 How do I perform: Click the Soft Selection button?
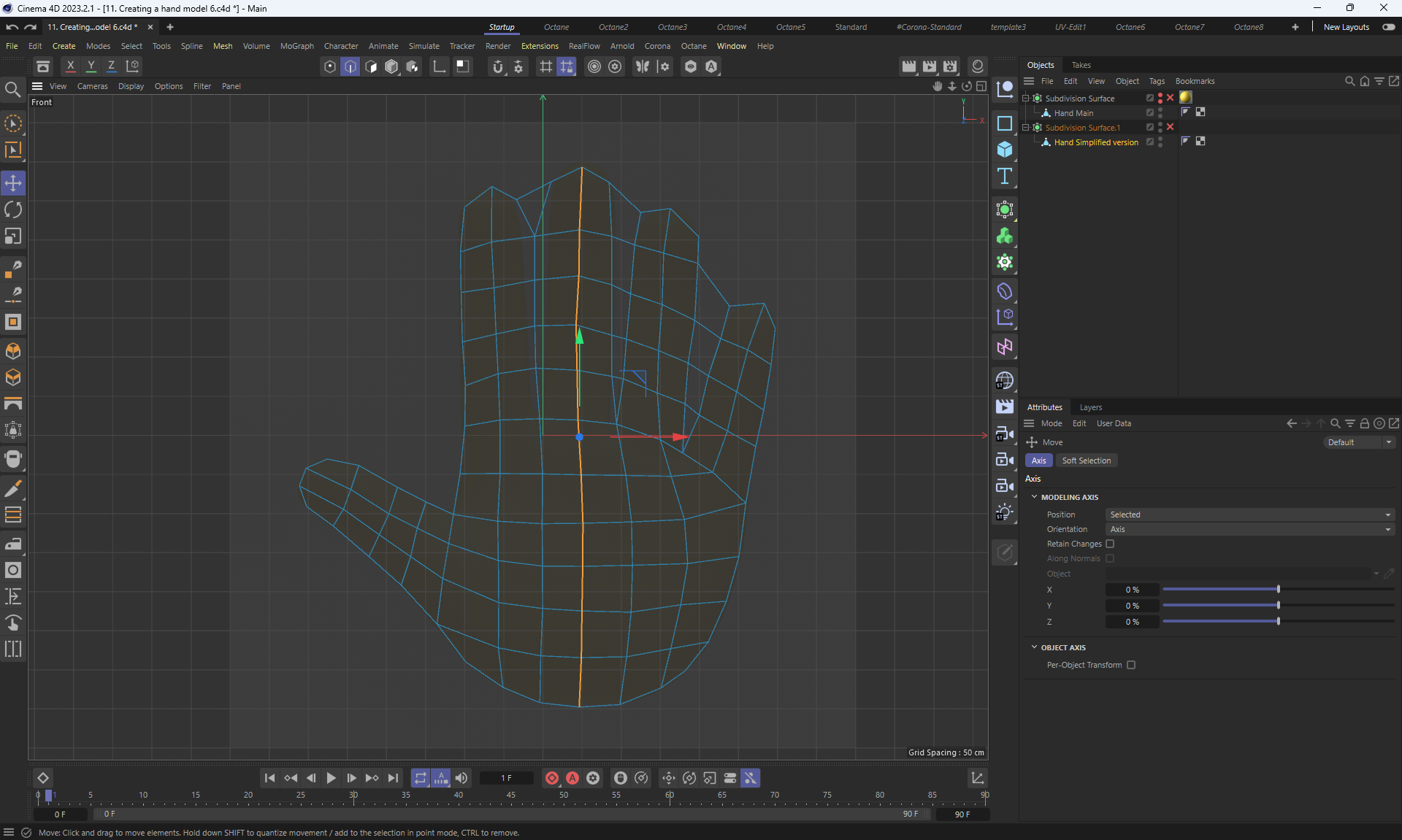(1086, 461)
